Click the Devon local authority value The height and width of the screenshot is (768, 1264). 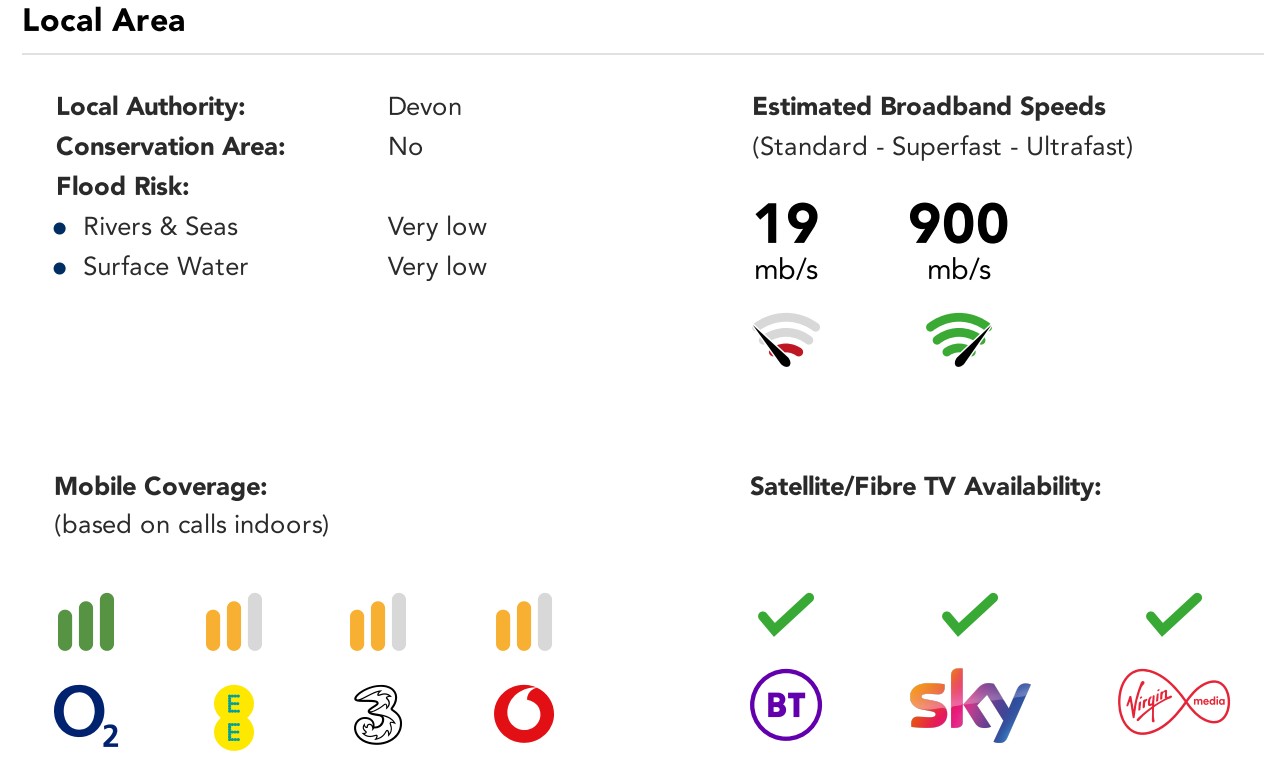(425, 107)
